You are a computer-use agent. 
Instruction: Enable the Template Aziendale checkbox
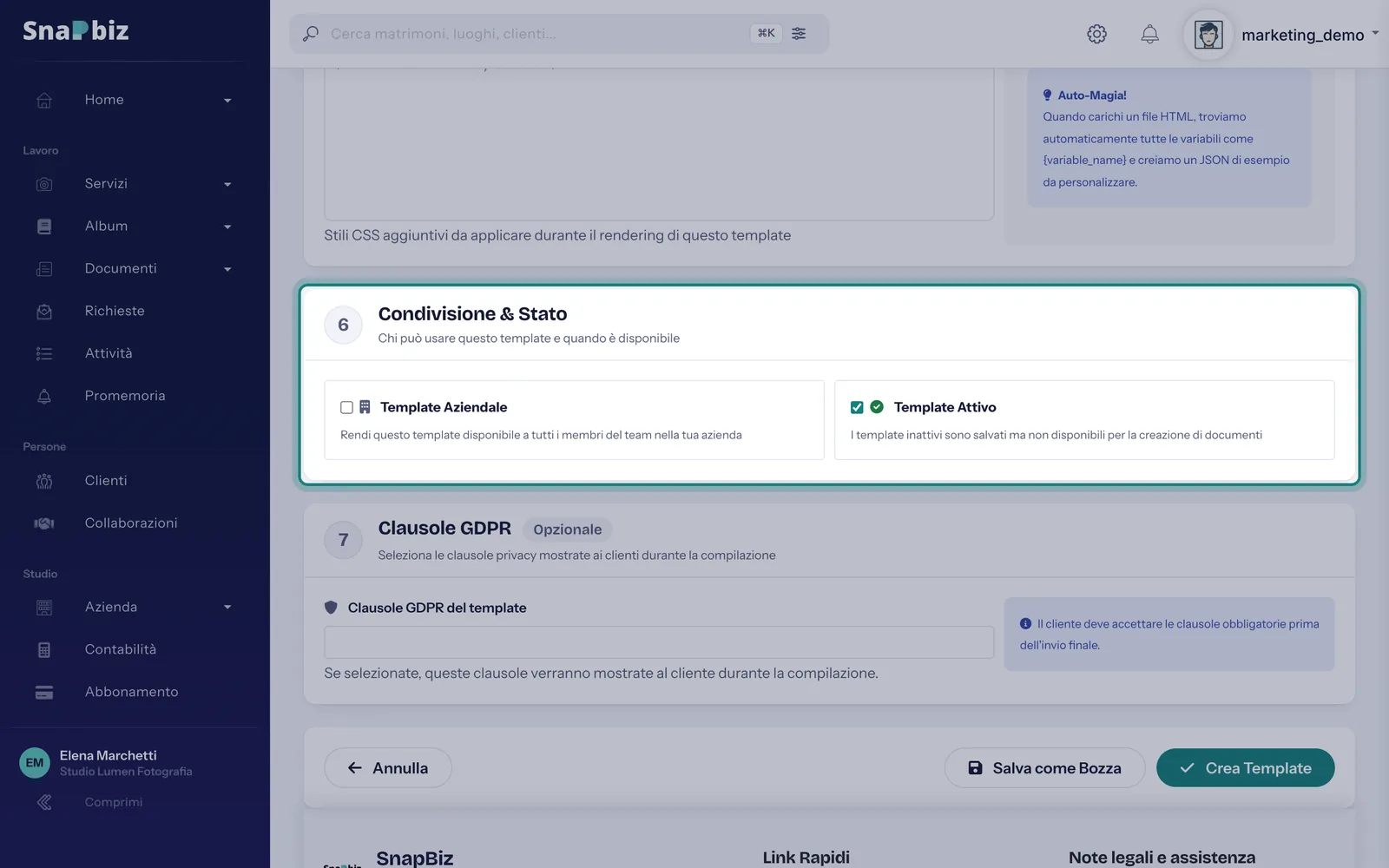pyautogui.click(x=346, y=407)
